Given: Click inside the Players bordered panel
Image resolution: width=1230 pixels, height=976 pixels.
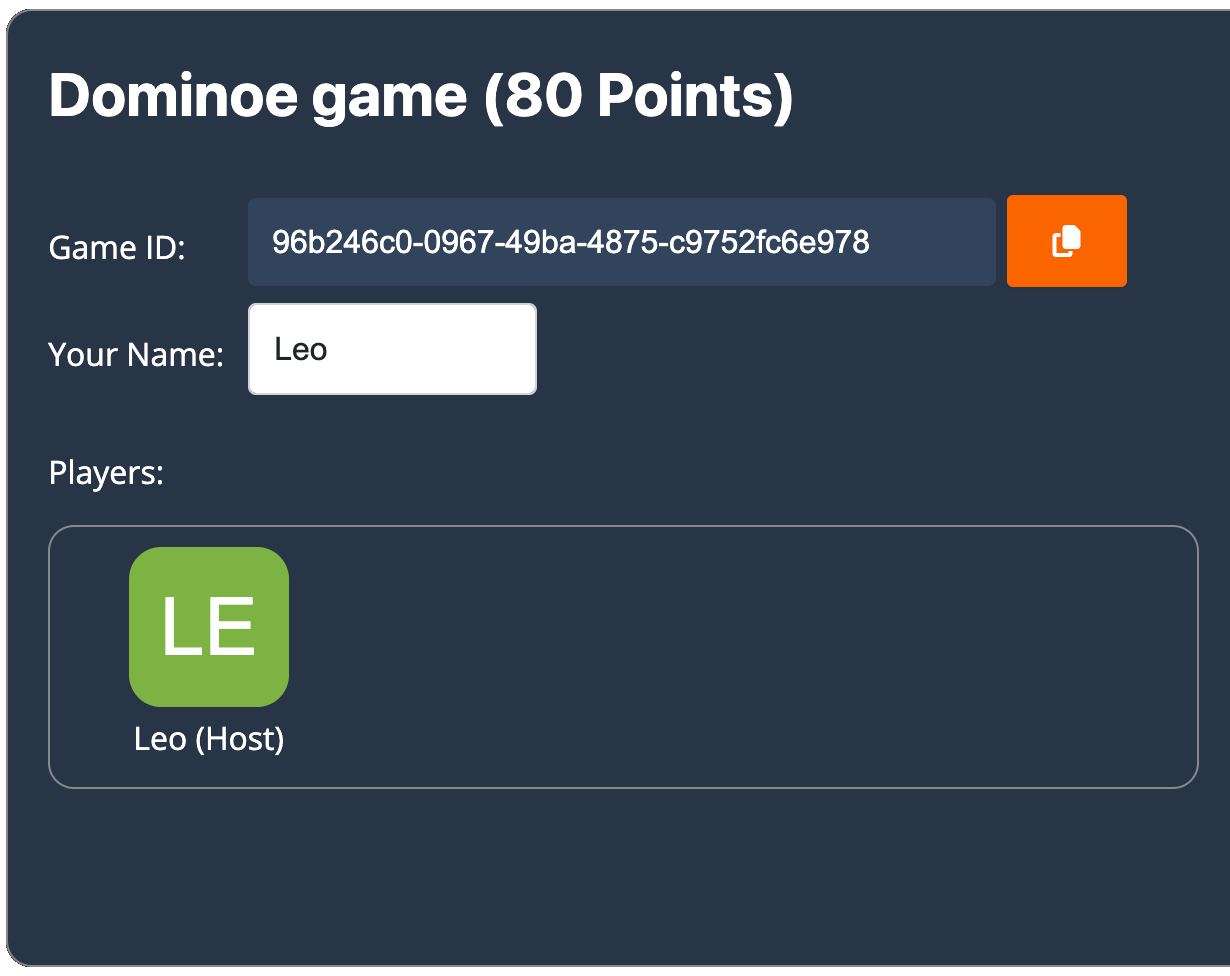Looking at the screenshot, I should point(700,655).
